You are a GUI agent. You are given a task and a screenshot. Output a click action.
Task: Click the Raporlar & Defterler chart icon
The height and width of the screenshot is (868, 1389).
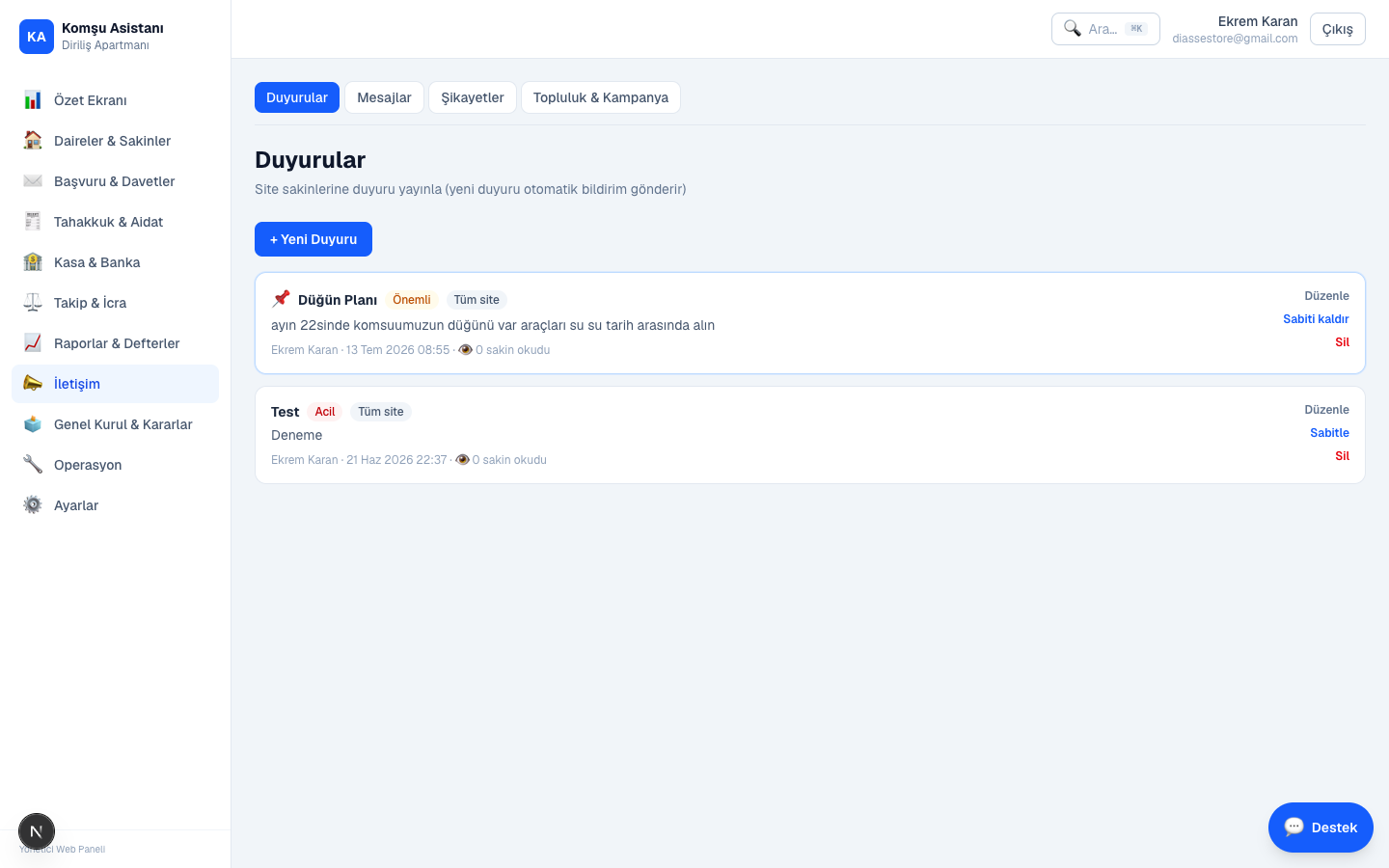(33, 343)
